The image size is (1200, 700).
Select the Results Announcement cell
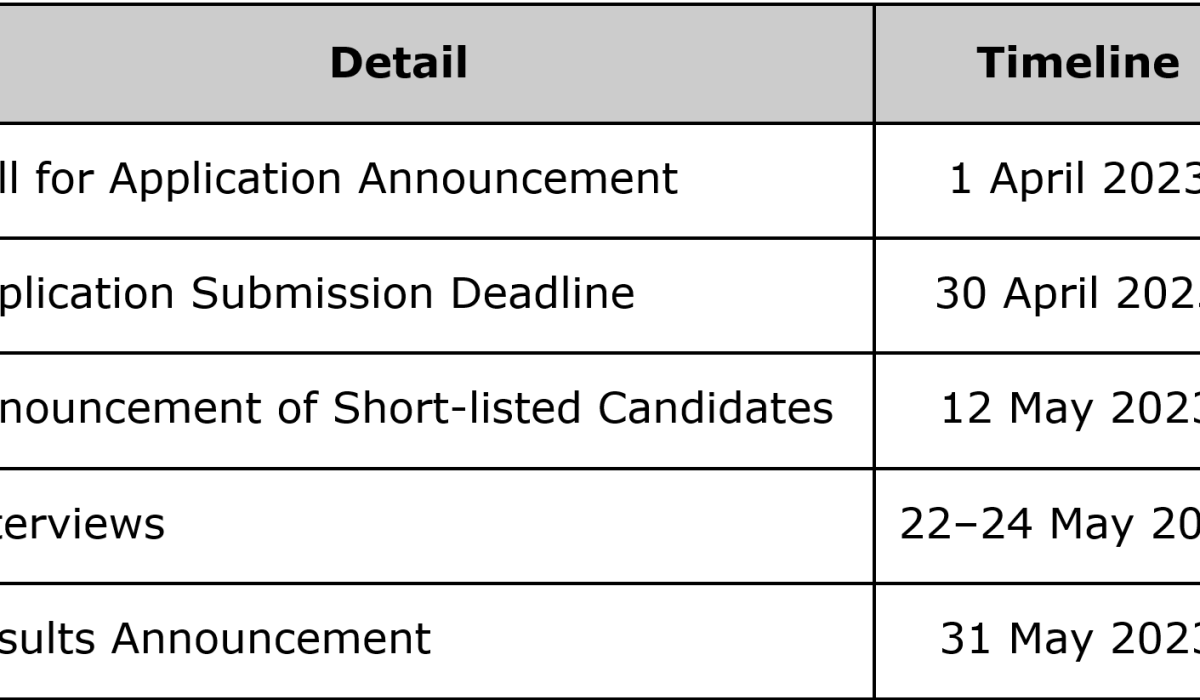437,640
